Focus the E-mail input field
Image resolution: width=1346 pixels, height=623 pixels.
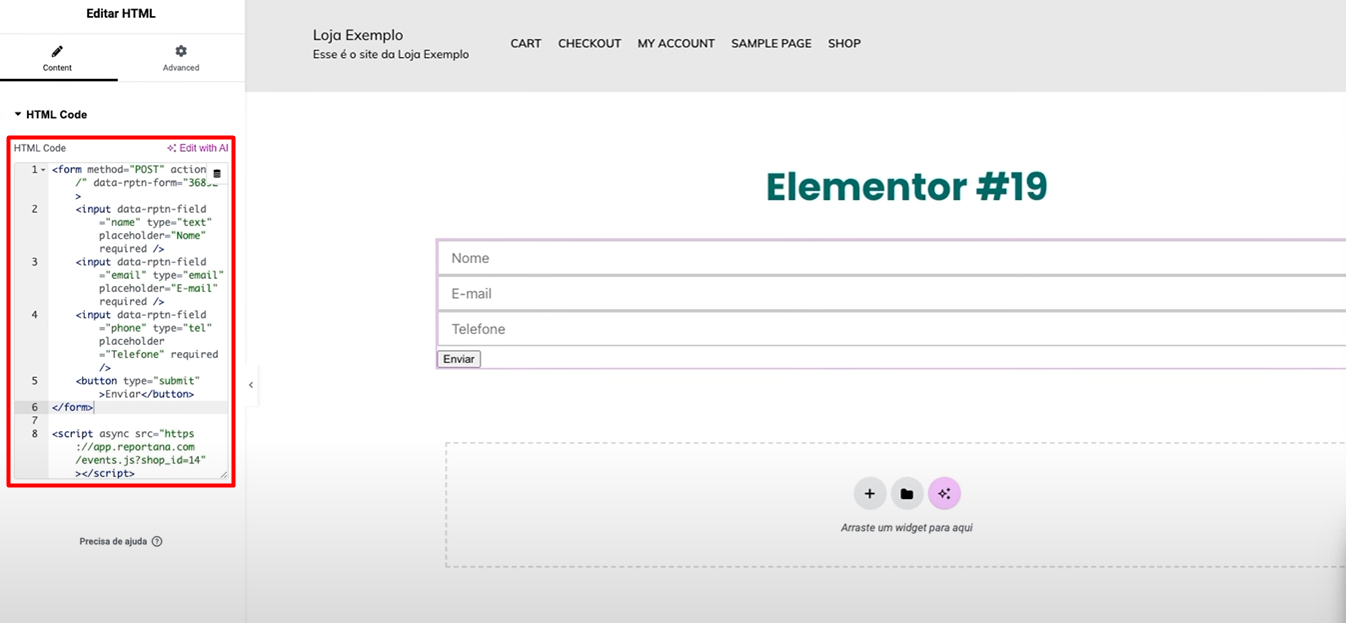890,294
